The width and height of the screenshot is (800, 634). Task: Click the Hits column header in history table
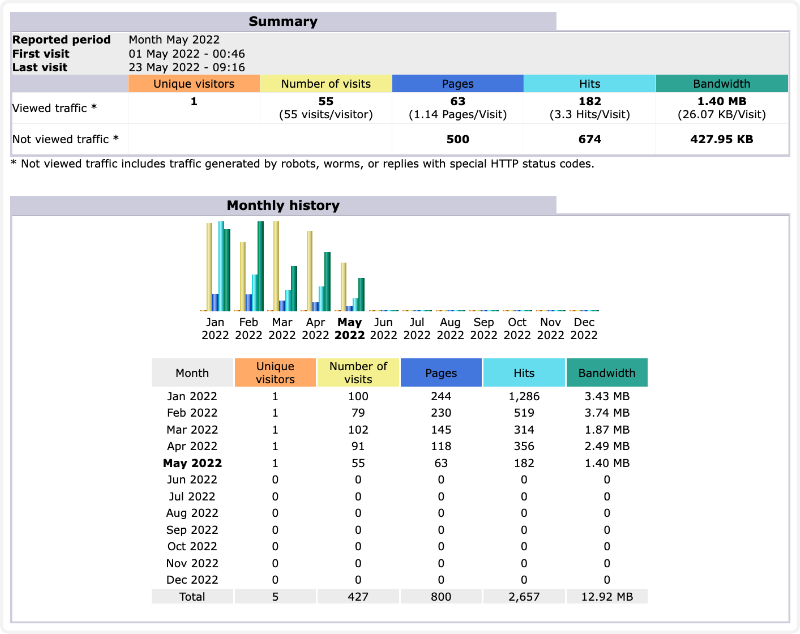tap(524, 373)
